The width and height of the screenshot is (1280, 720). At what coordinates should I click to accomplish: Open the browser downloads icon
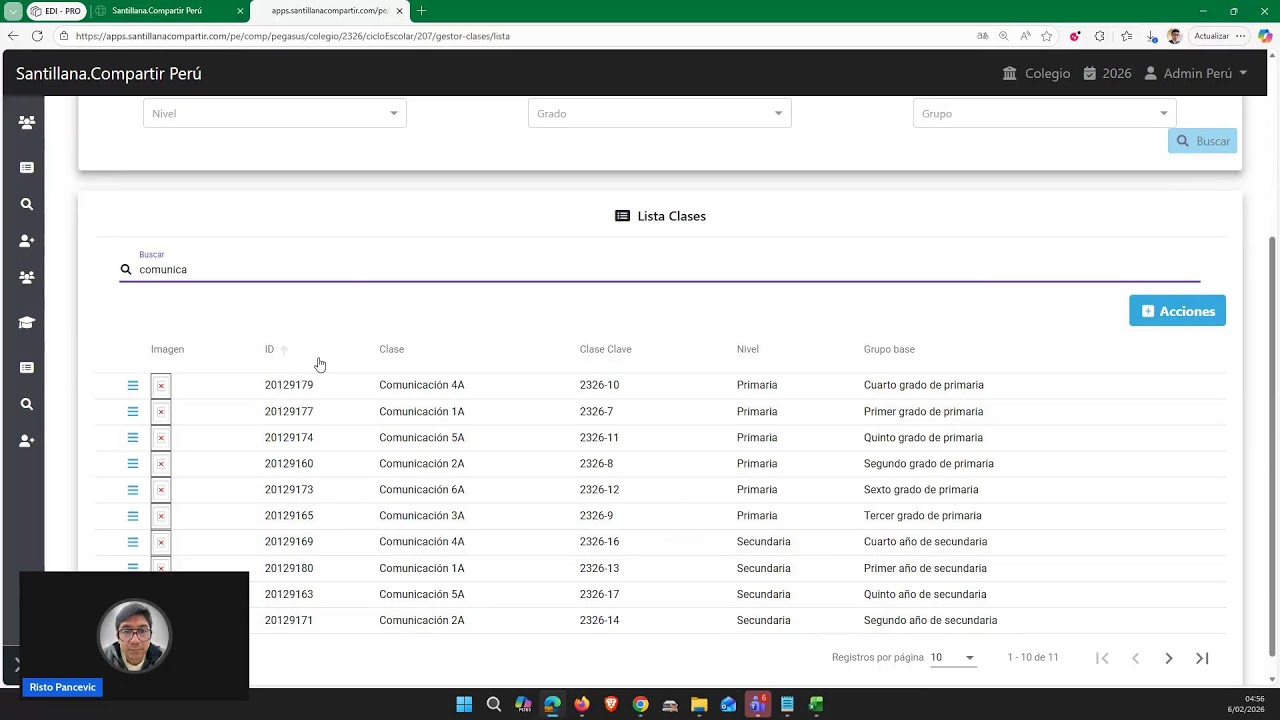tap(1152, 36)
